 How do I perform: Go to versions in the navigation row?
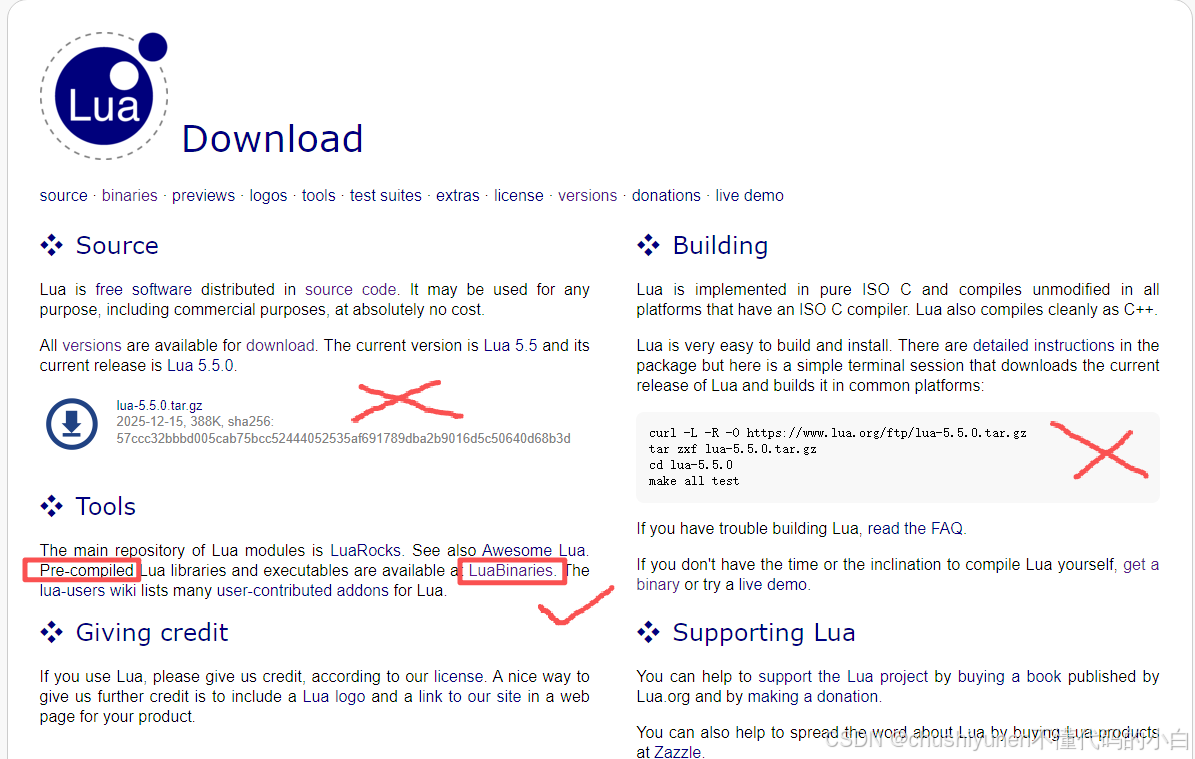(x=588, y=196)
